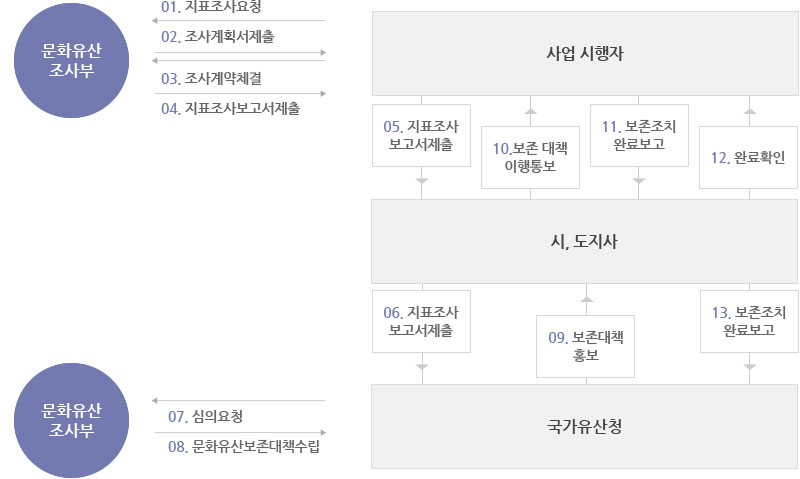Click the down arrowhead below step 13

pyautogui.click(x=749, y=367)
